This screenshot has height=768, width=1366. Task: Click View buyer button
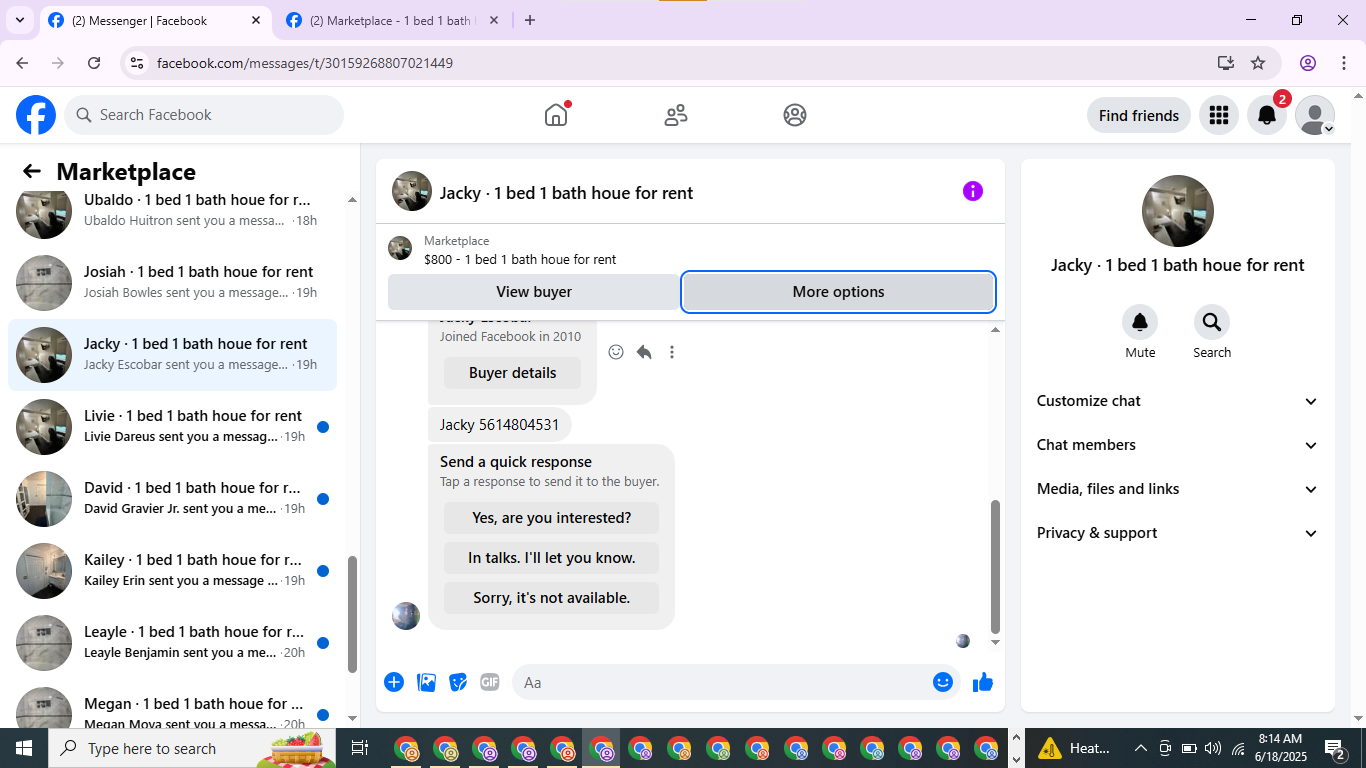534,292
